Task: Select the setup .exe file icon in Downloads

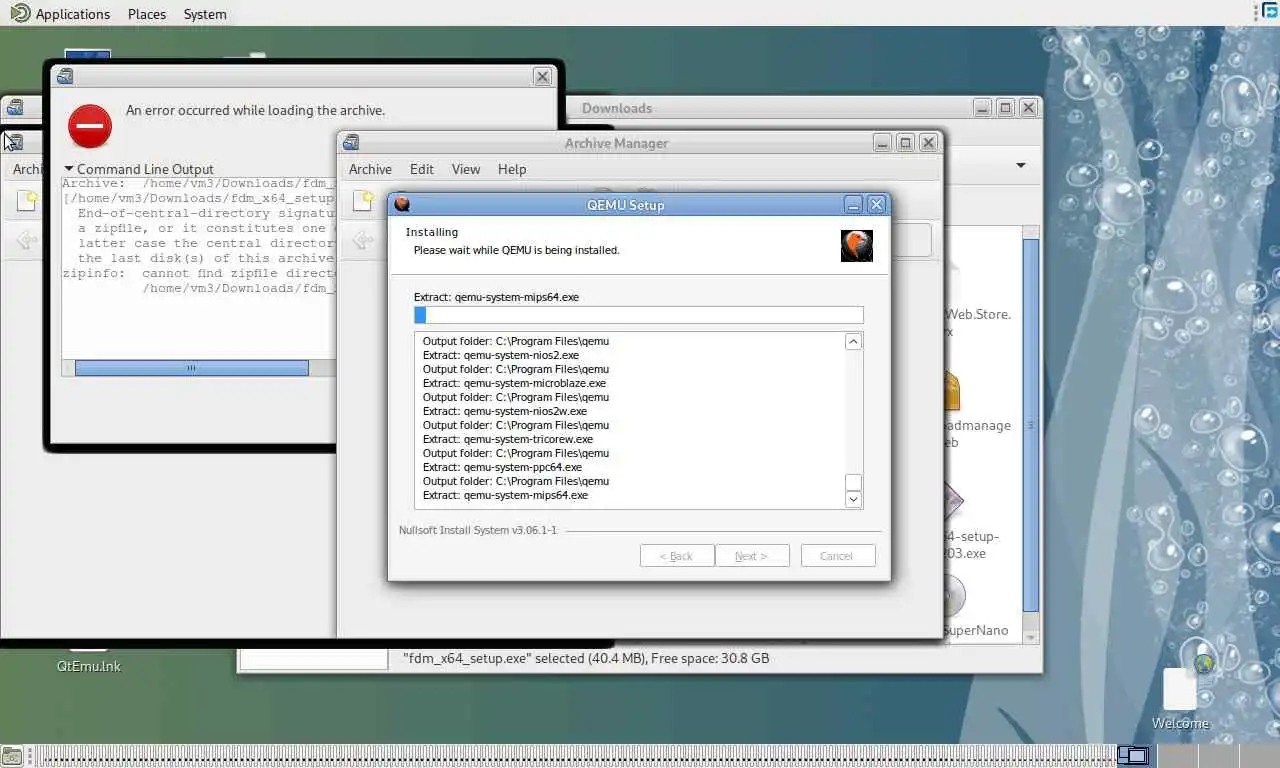Action: point(953,500)
